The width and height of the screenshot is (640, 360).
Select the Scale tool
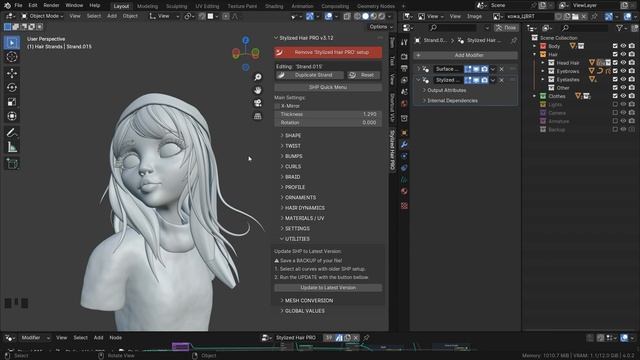12,102
